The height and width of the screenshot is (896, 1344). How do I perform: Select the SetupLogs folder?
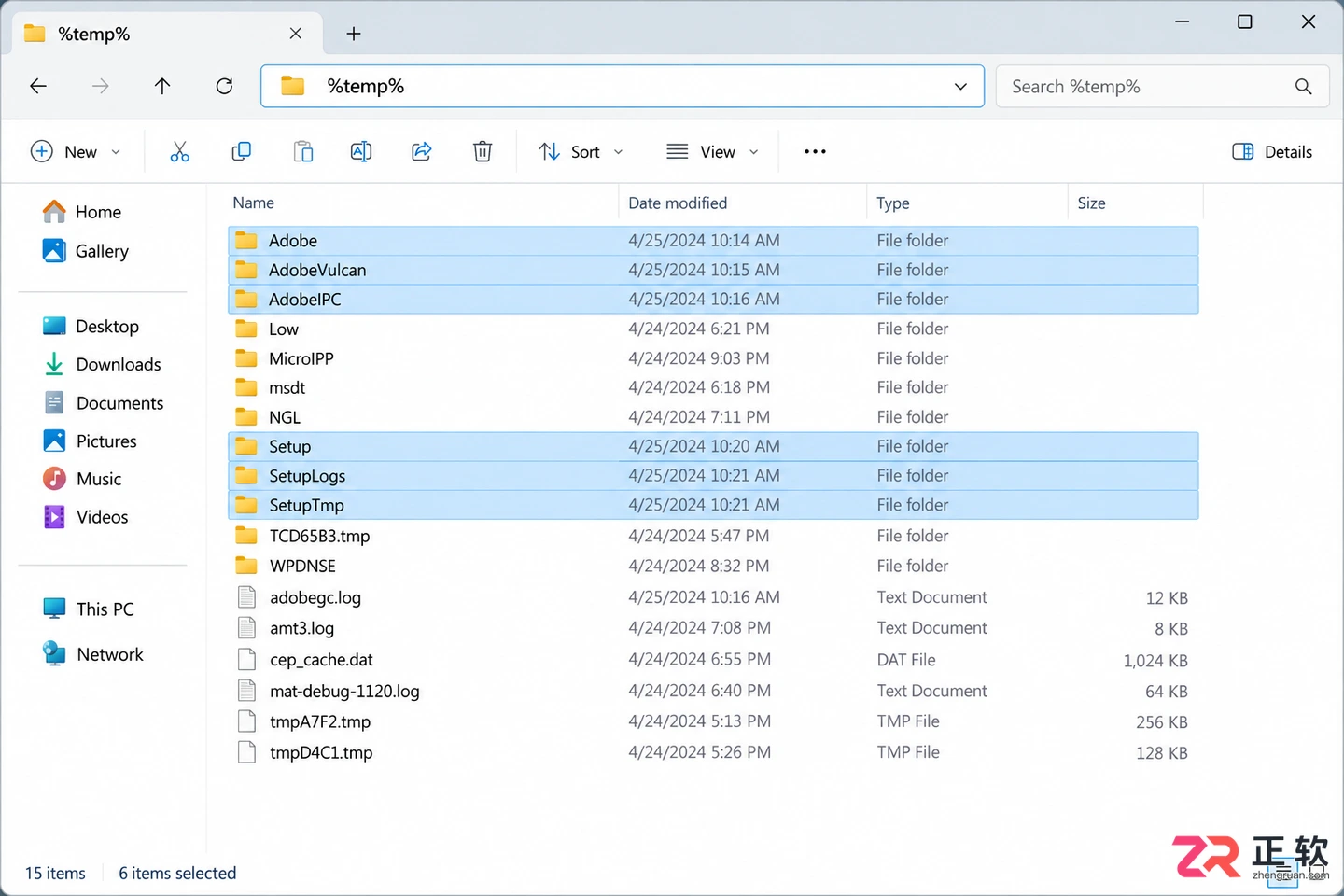(x=713, y=476)
